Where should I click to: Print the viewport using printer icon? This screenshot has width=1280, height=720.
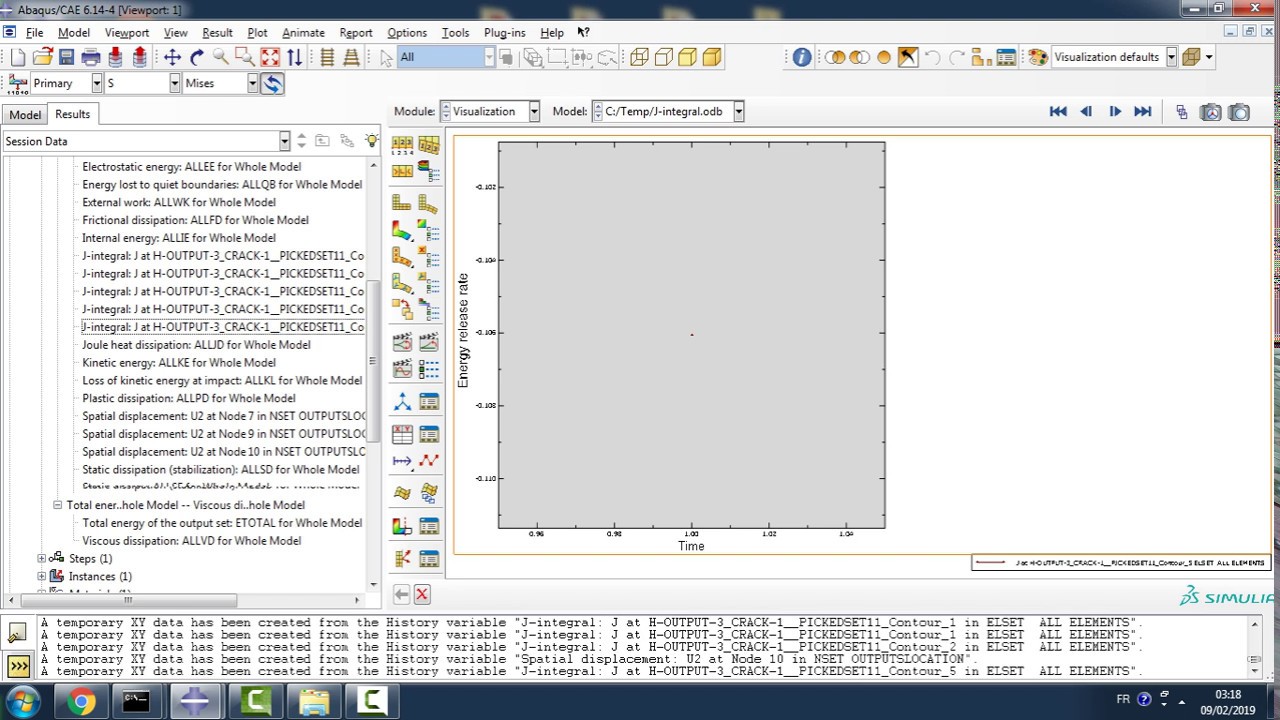click(91, 57)
